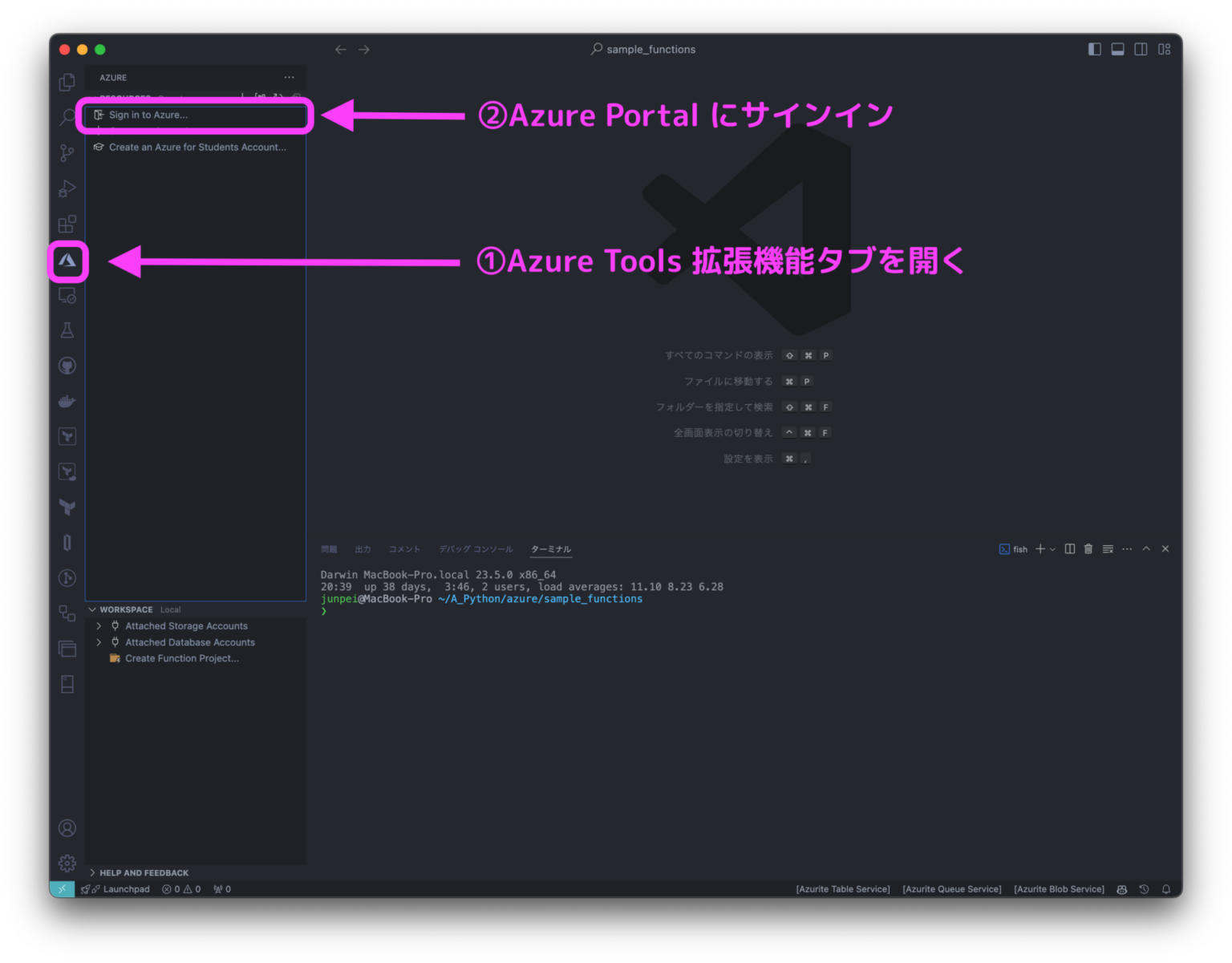The width and height of the screenshot is (1232, 963).
Task: Click the Azurite Queue Service status item
Action: pos(952,888)
